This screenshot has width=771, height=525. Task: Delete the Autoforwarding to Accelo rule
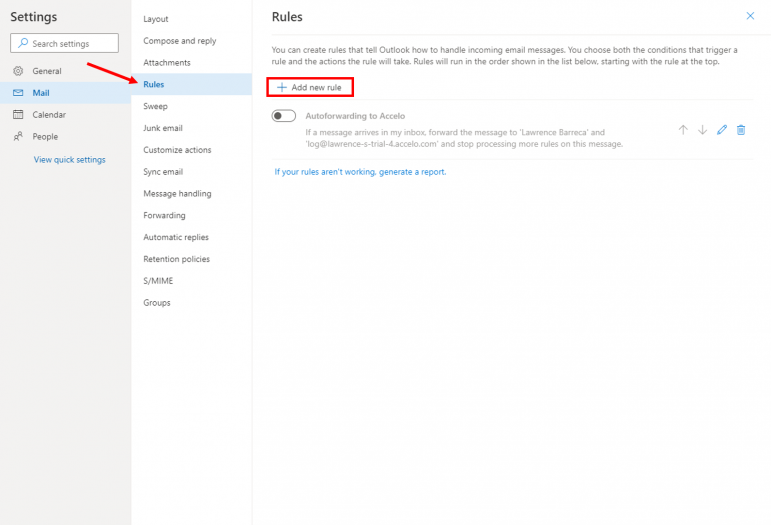click(x=741, y=130)
